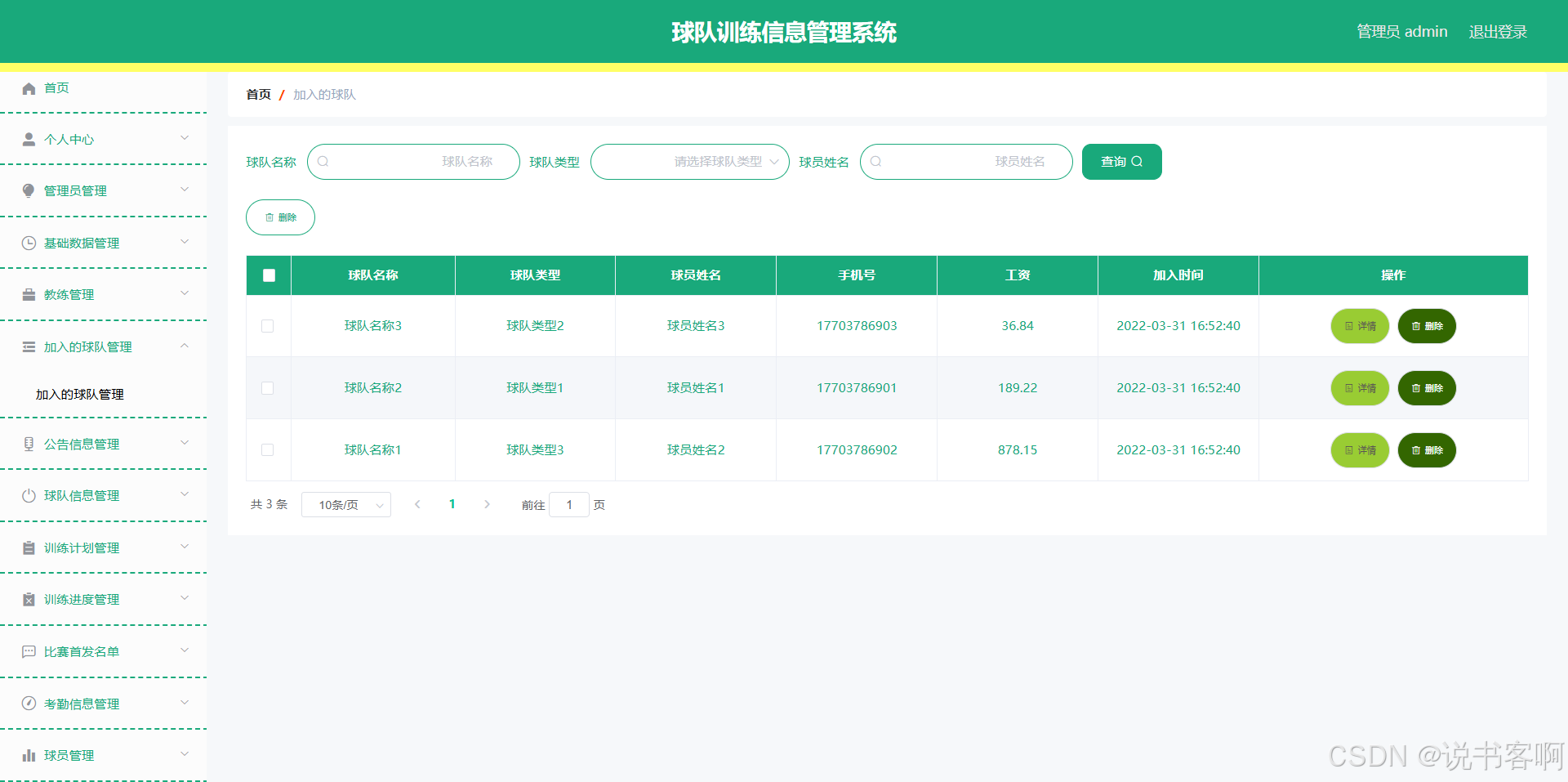The width and height of the screenshot is (1568, 782).
Task: Click the icon beside 公告信息管理
Action: [29, 444]
